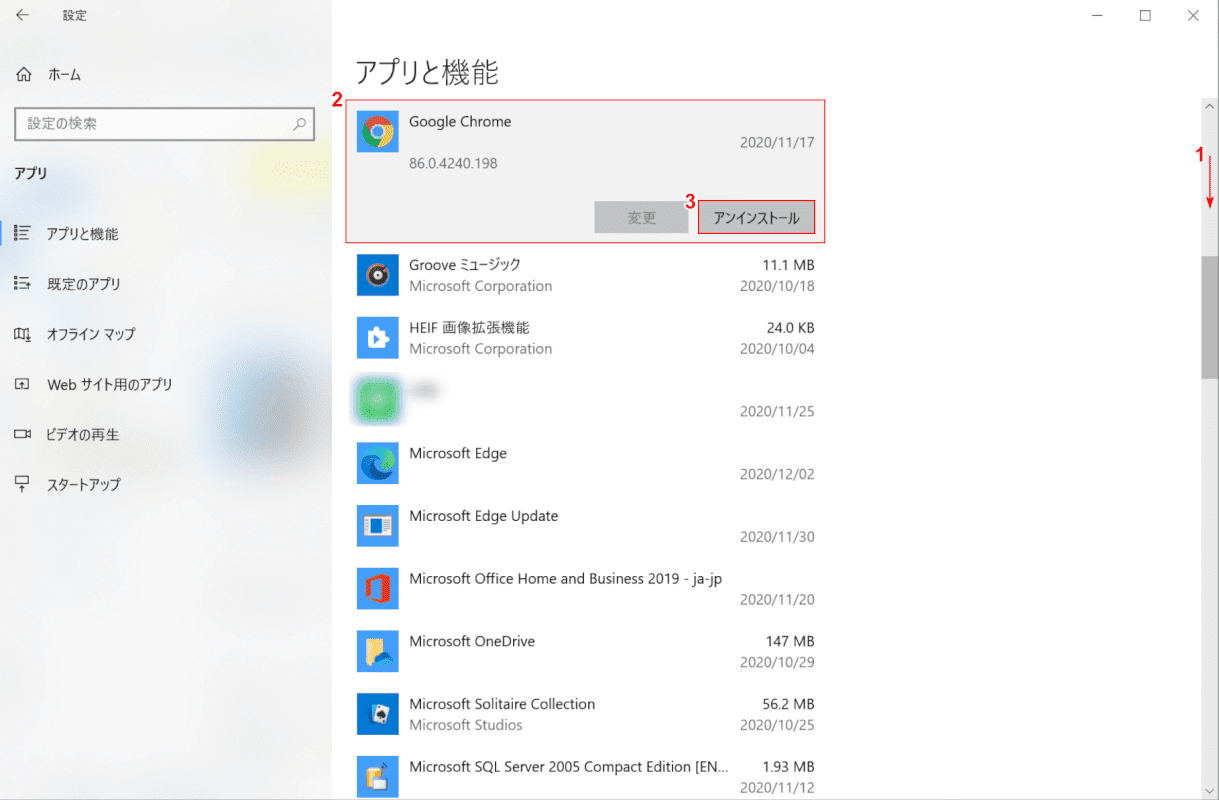Screen dimensions: 1219x800
Task: Click the Microsoft Studios publisher text
Action: coord(466,725)
